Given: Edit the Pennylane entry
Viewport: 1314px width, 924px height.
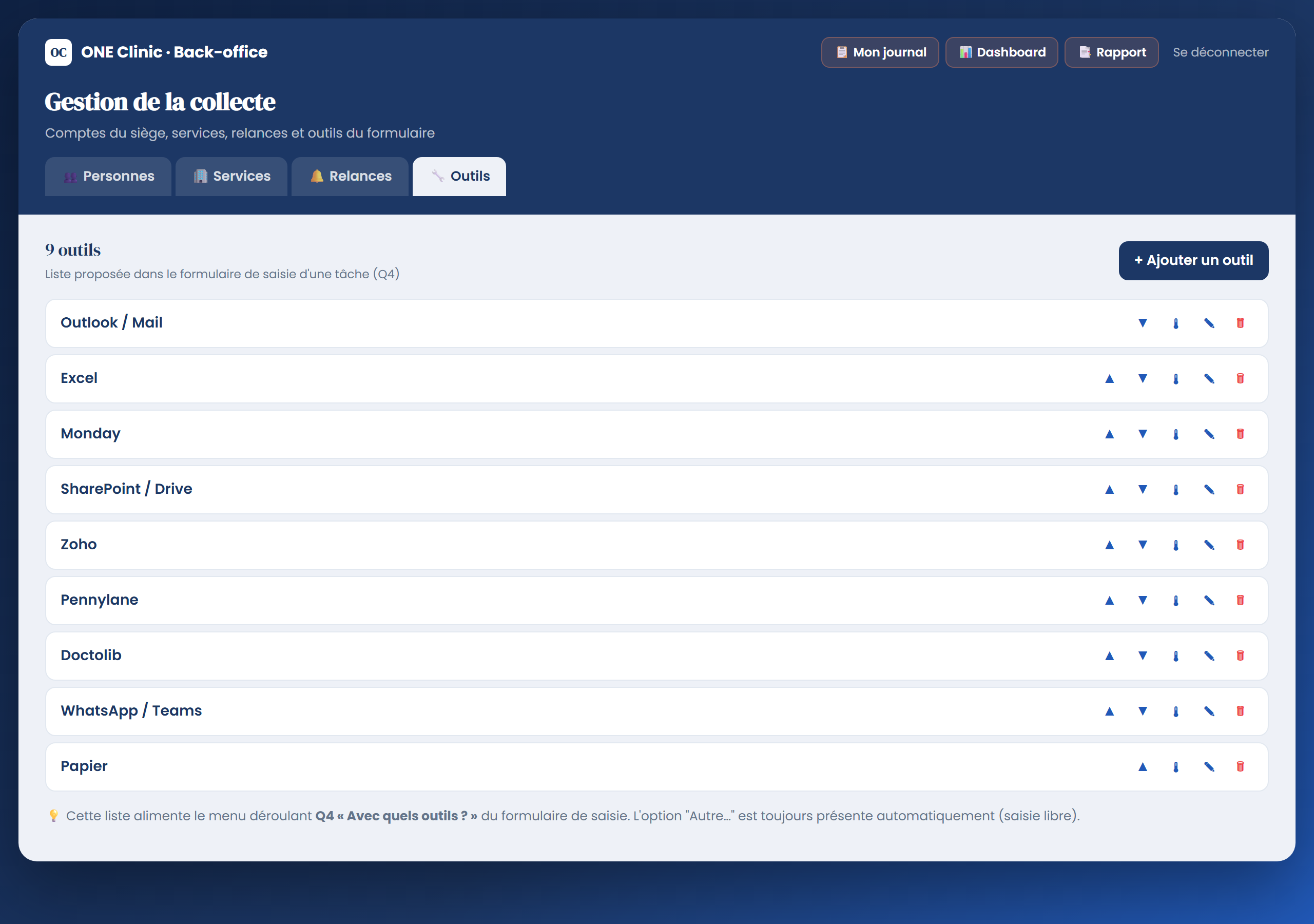Looking at the screenshot, I should 1209,601.
